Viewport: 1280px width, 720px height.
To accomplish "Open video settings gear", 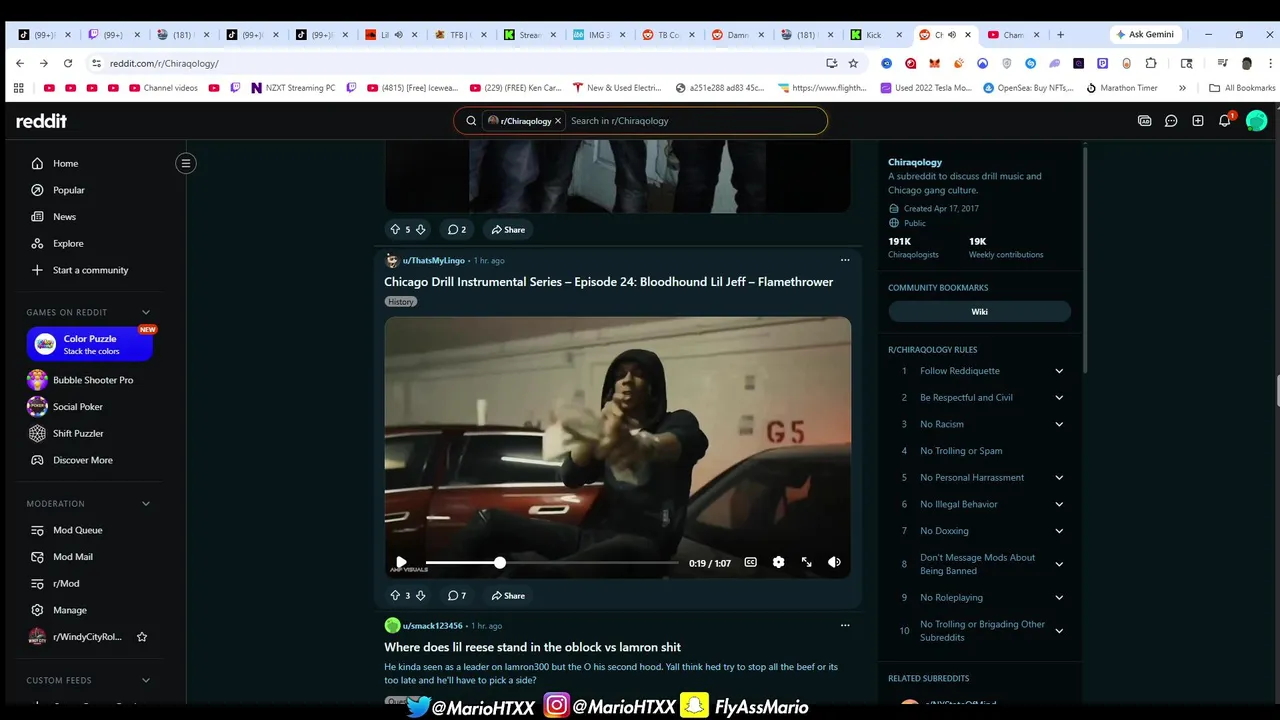I will (x=778, y=562).
